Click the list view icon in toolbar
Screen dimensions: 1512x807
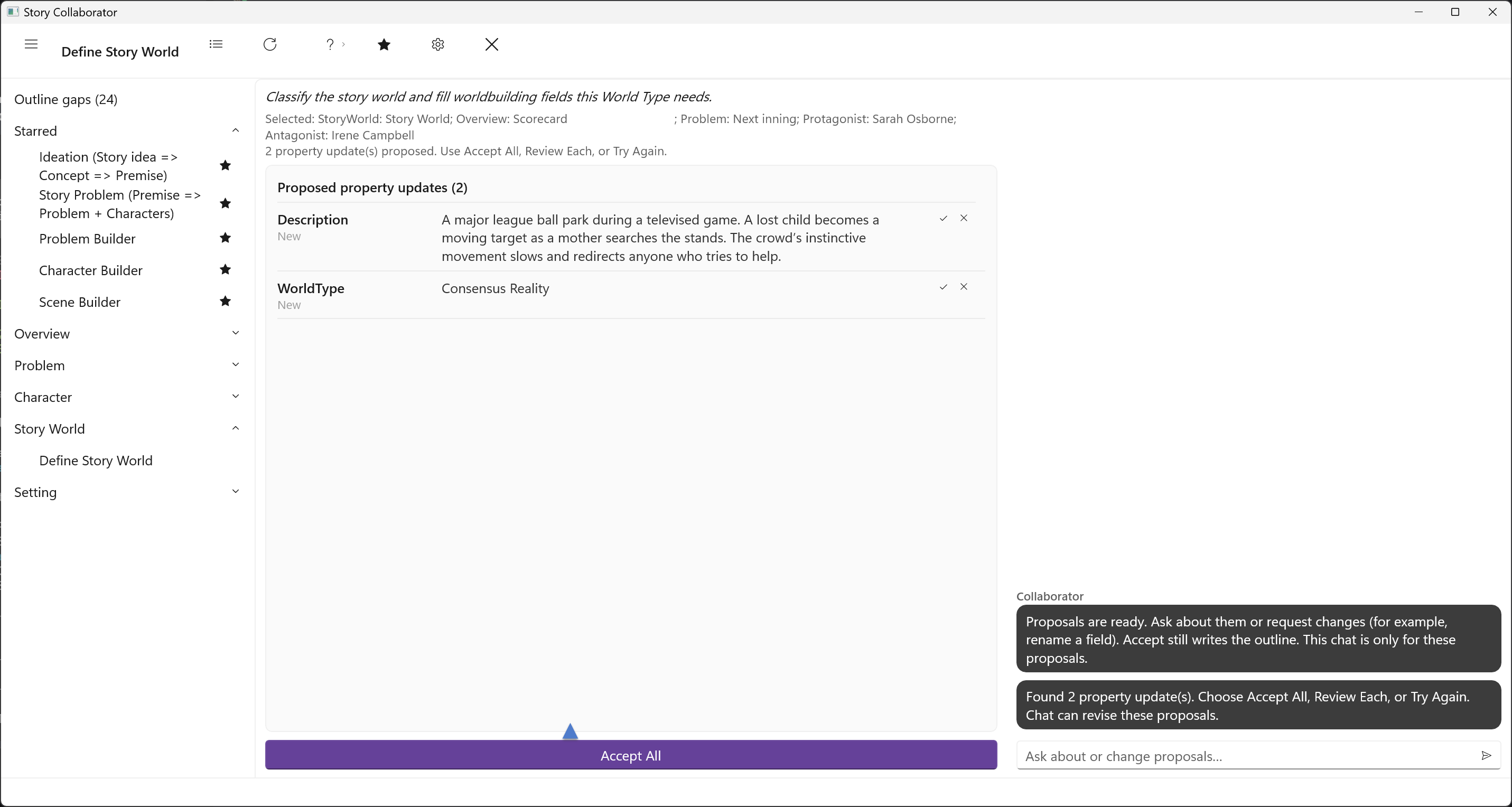click(216, 44)
